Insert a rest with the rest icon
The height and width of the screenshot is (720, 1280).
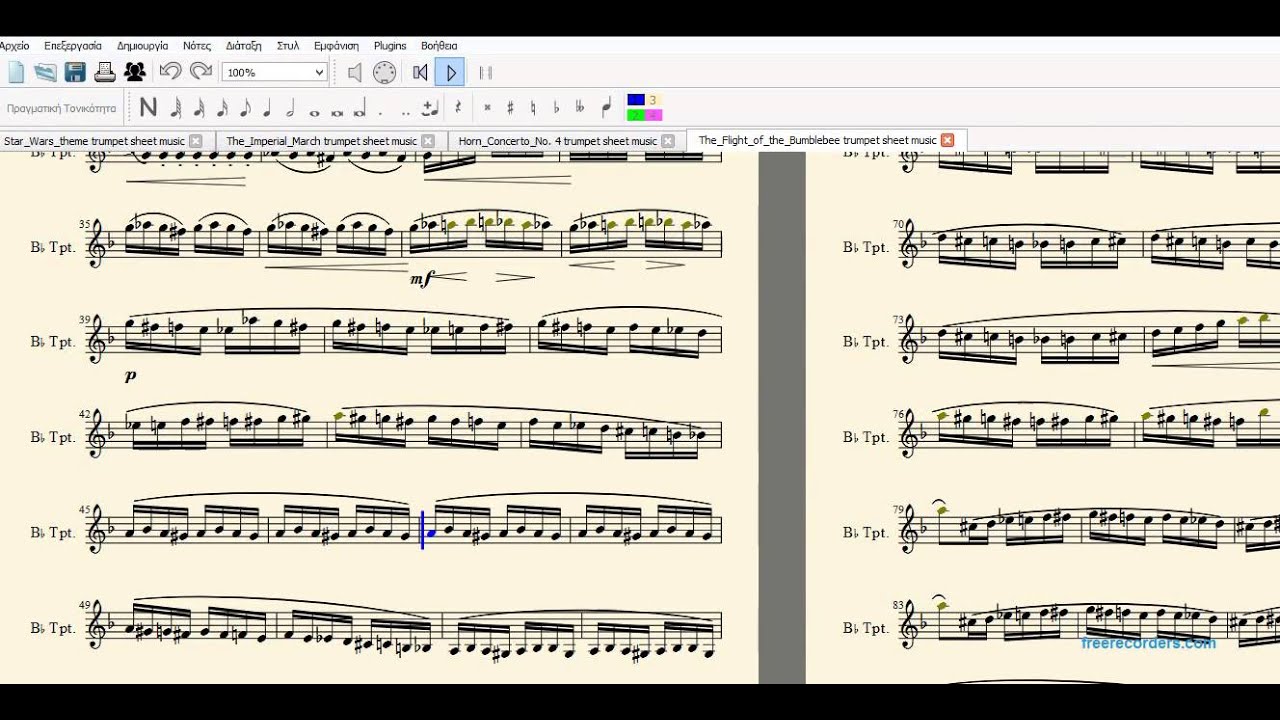pyautogui.click(x=458, y=108)
